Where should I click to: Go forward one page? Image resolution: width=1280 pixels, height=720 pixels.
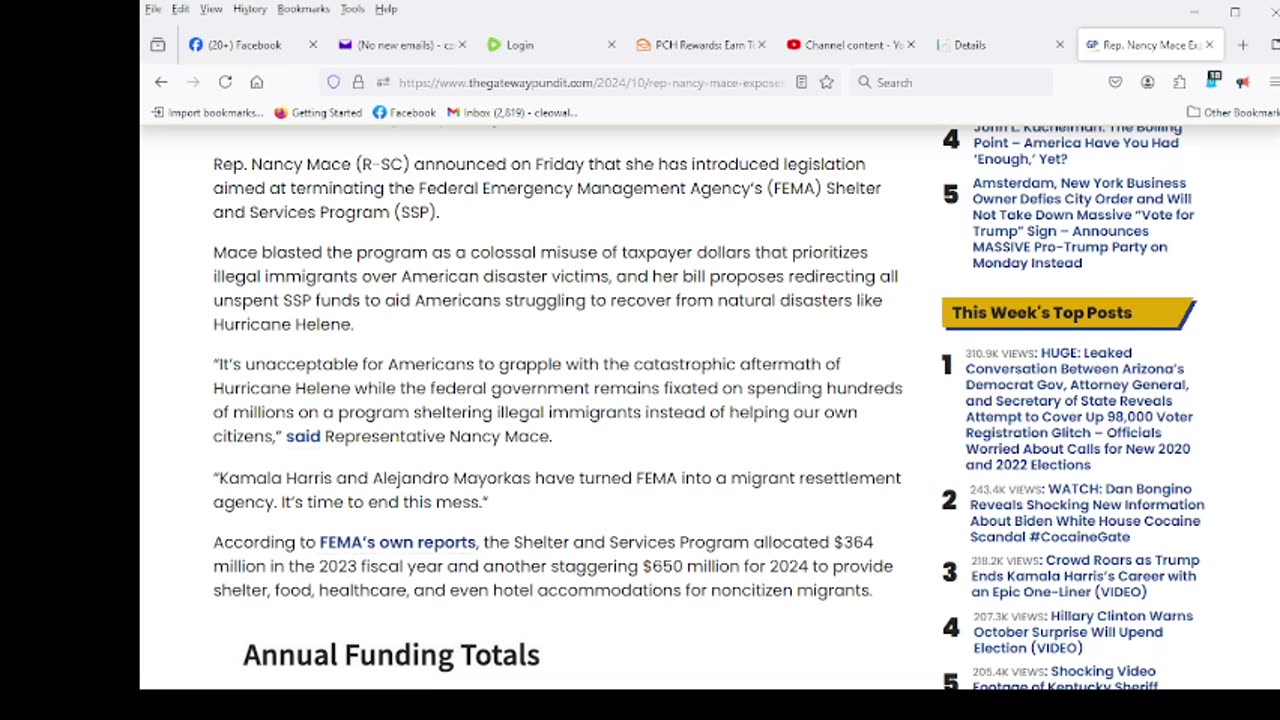pyautogui.click(x=193, y=82)
